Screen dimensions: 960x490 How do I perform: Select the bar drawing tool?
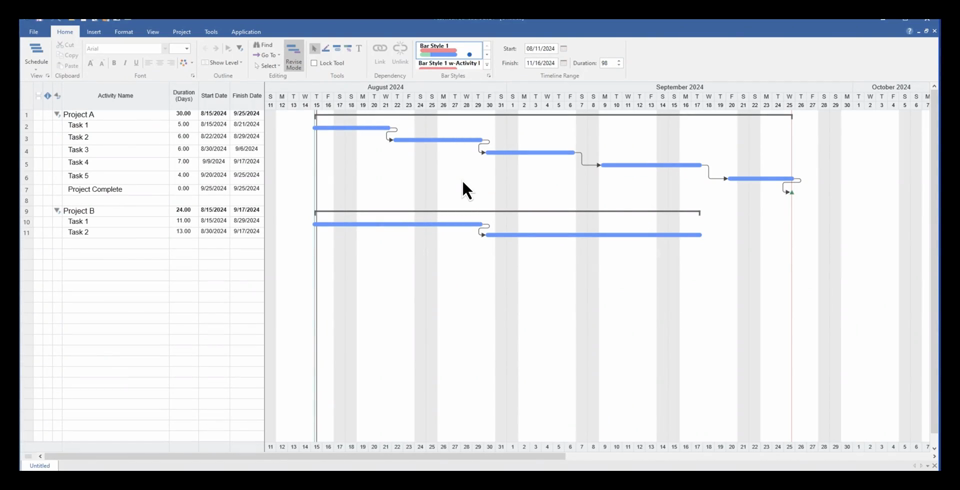click(x=337, y=48)
